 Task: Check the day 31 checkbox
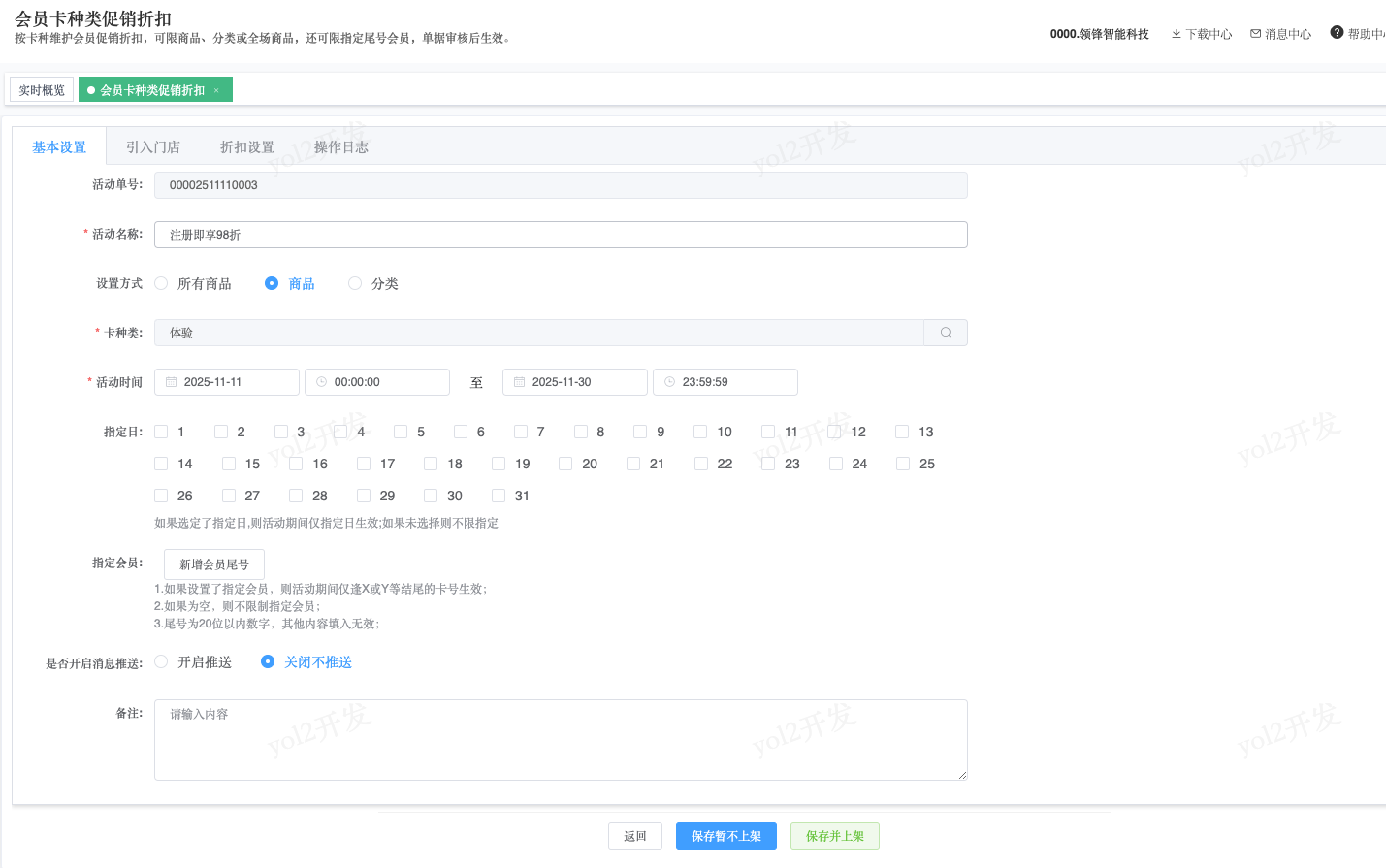tap(499, 496)
